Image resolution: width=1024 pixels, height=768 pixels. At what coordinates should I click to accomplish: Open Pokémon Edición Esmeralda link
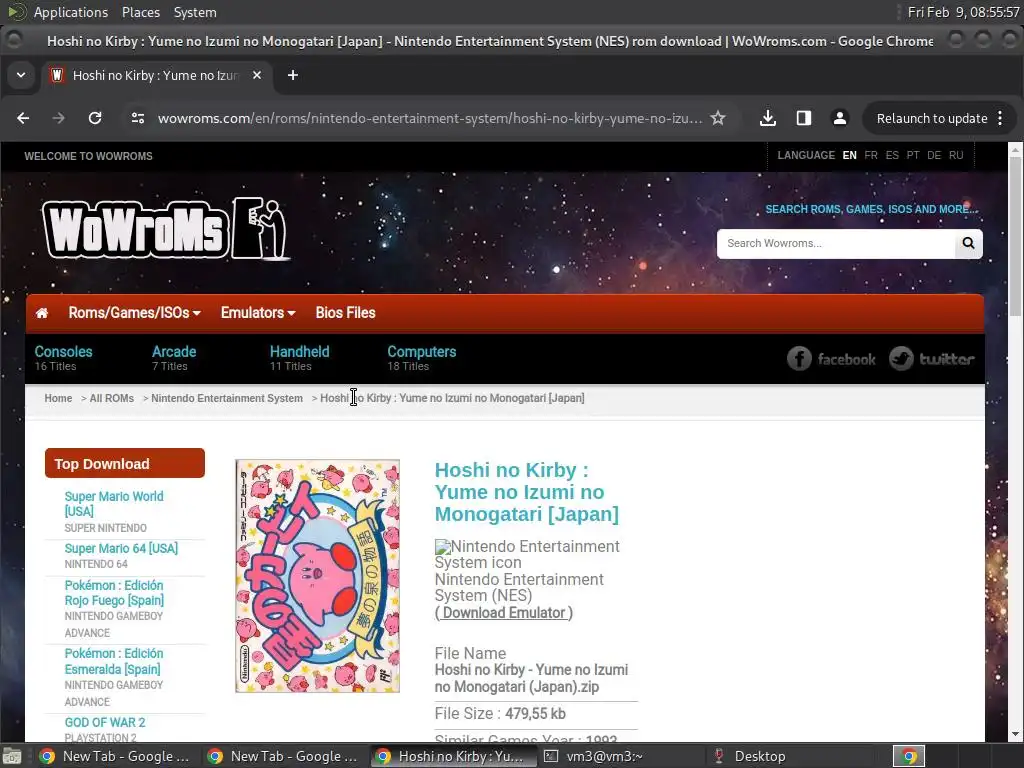tap(114, 661)
